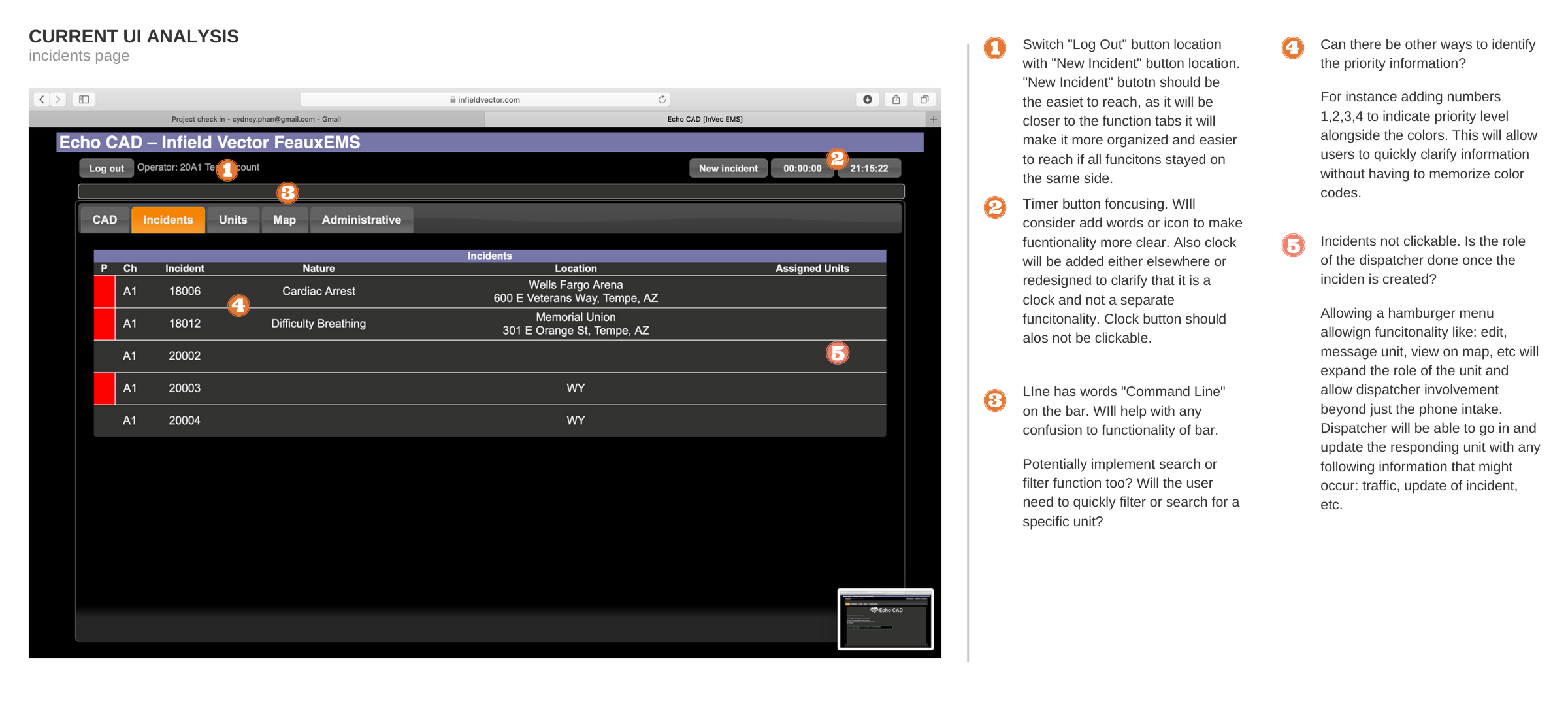Click the Safari back arrow icon
The height and width of the screenshot is (706, 1568).
(42, 99)
